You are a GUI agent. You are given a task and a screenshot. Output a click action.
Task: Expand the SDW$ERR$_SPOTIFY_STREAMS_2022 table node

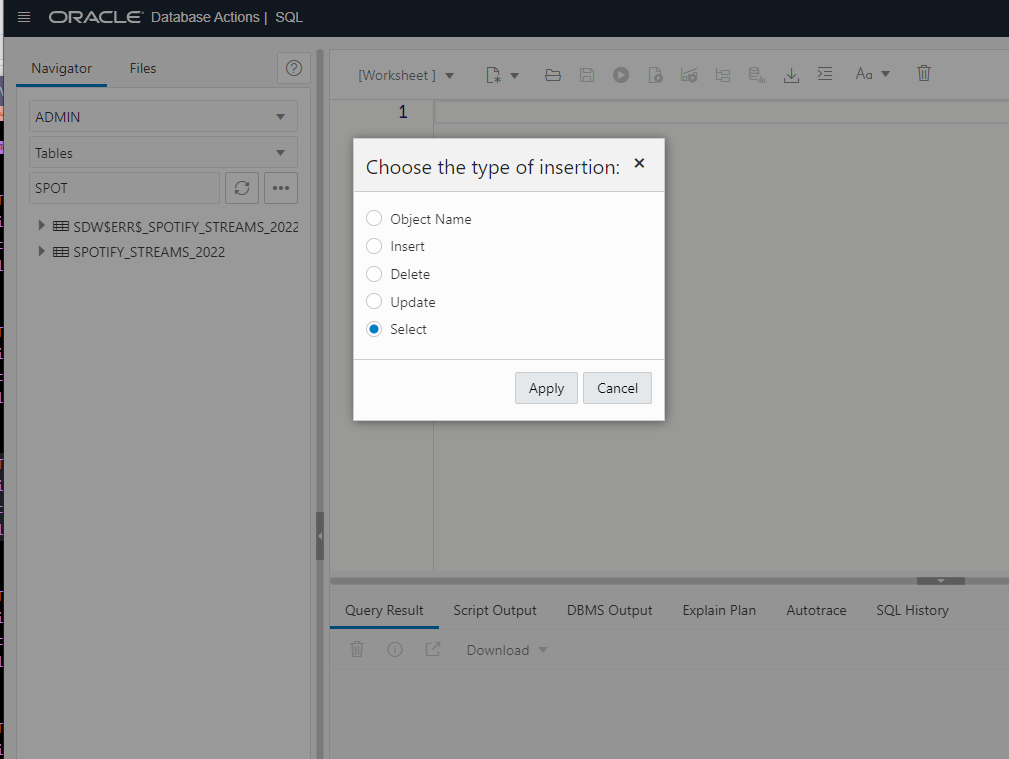41,225
